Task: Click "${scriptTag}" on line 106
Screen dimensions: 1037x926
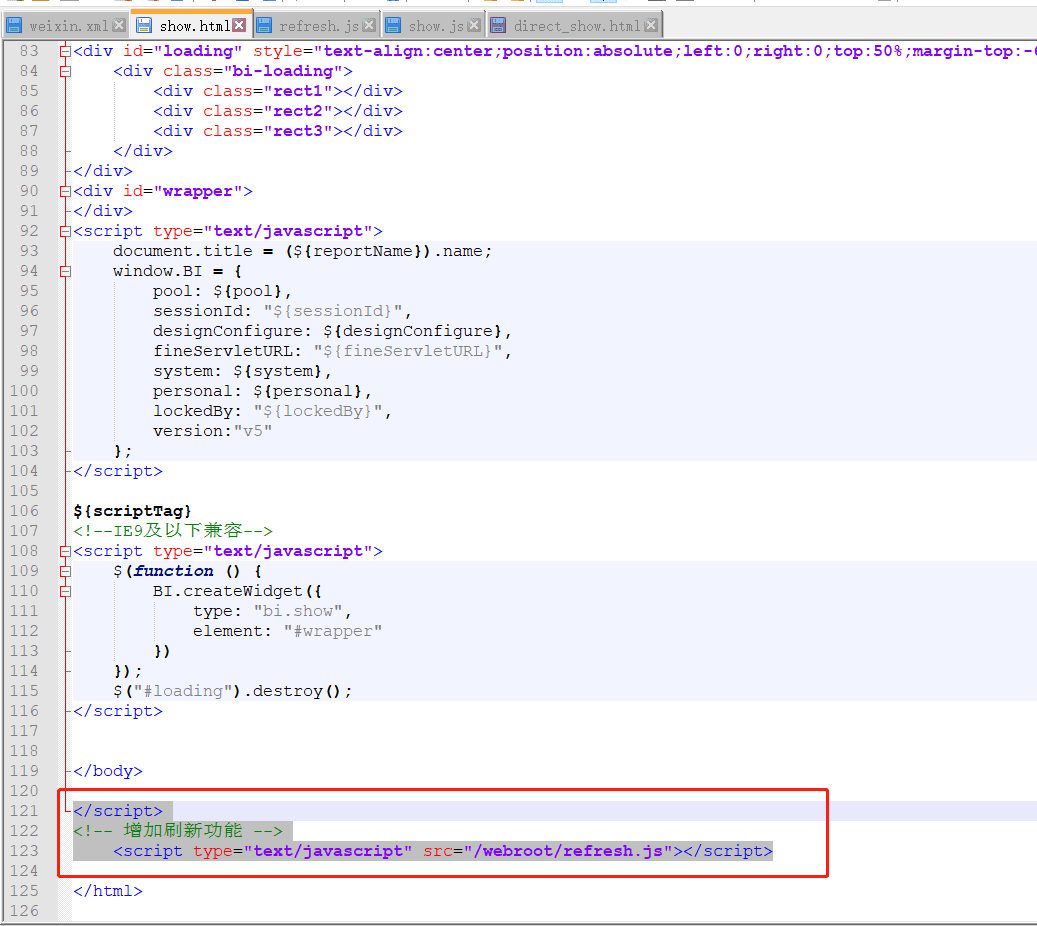Action: click(x=132, y=511)
